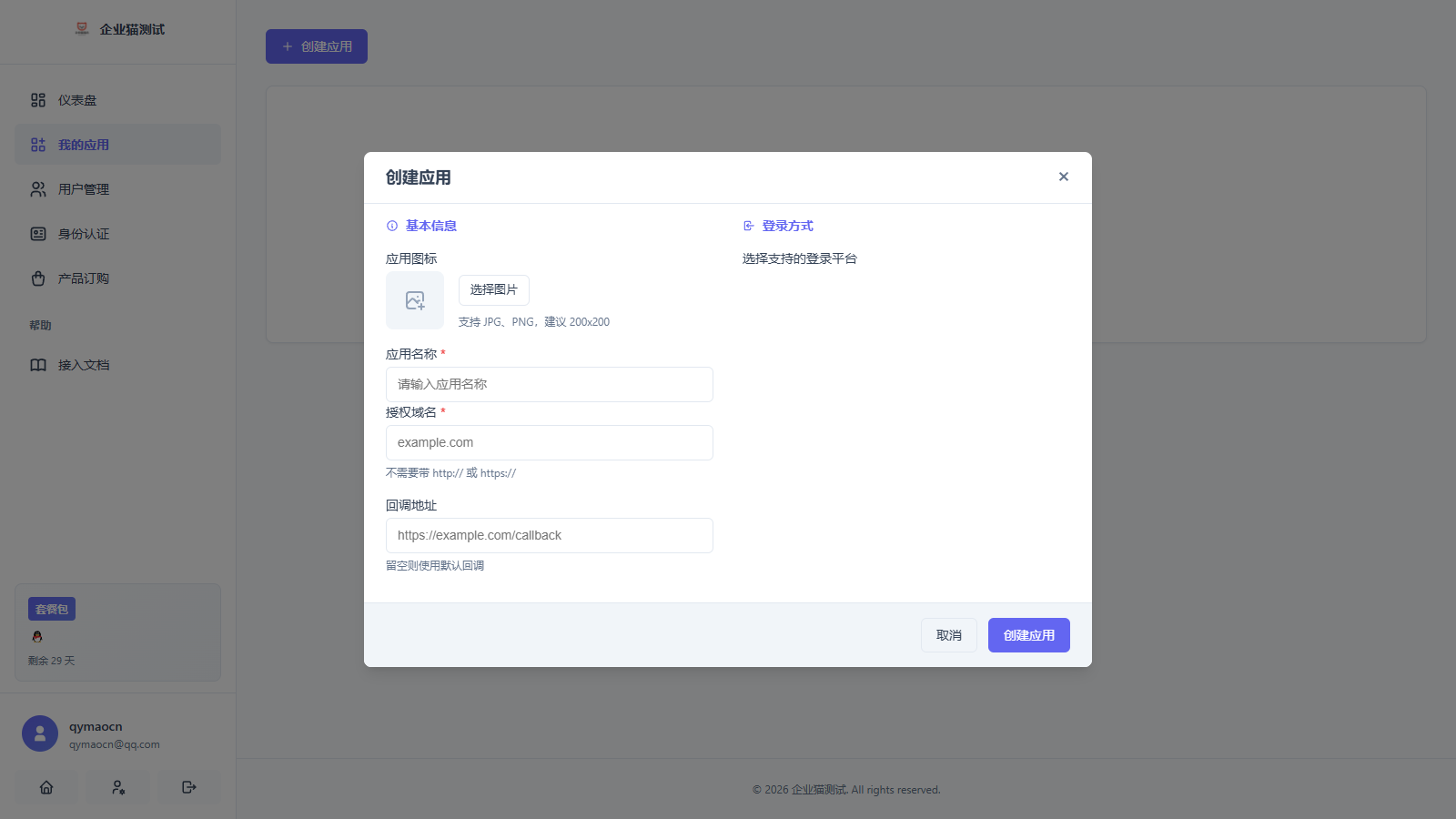Image resolution: width=1456 pixels, height=819 pixels.
Task: Click the 帮助 section heading
Action: click(x=40, y=325)
